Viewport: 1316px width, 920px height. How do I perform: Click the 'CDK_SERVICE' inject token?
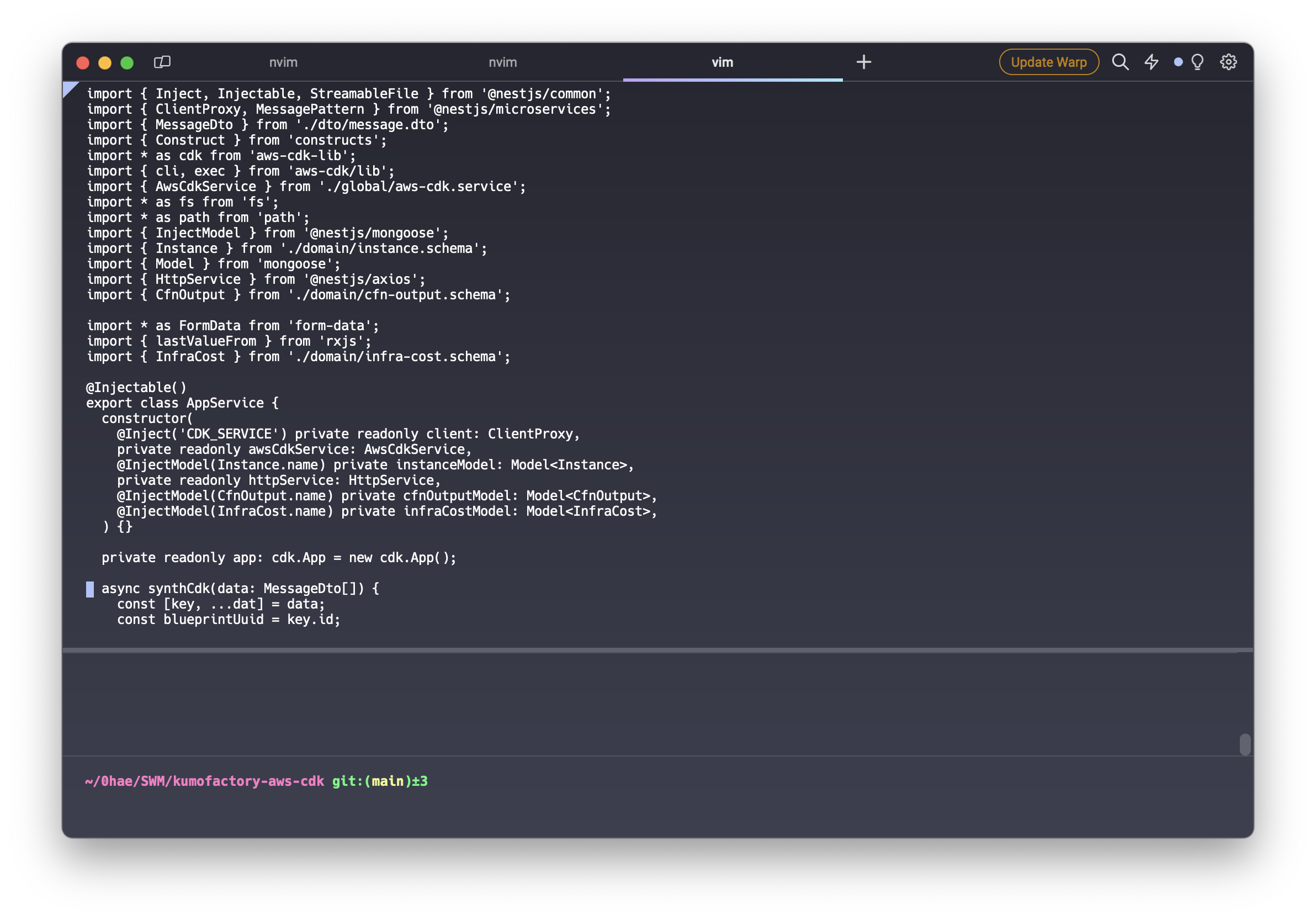(229, 434)
